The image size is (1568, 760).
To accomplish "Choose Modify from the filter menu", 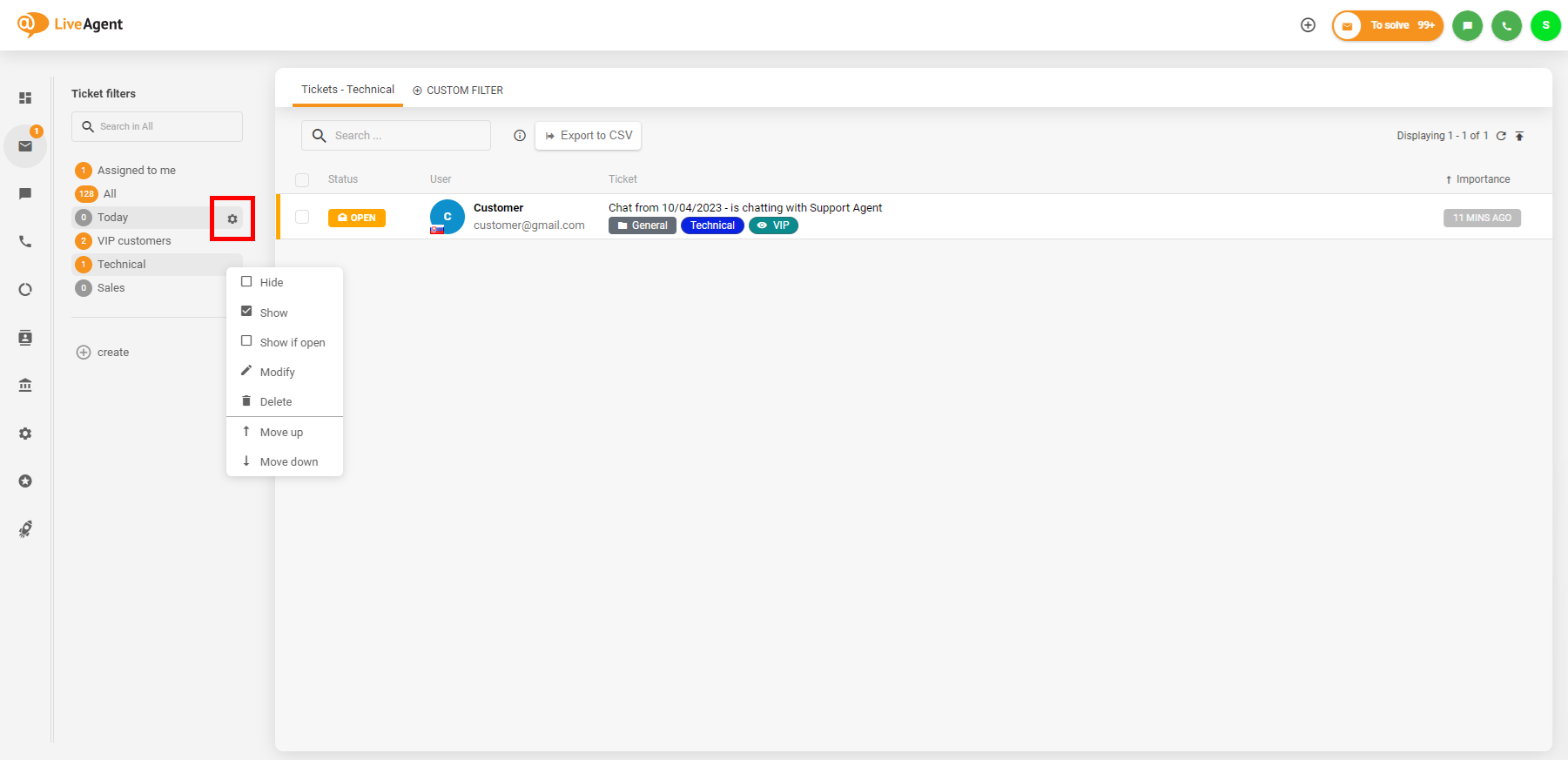I will [x=277, y=372].
